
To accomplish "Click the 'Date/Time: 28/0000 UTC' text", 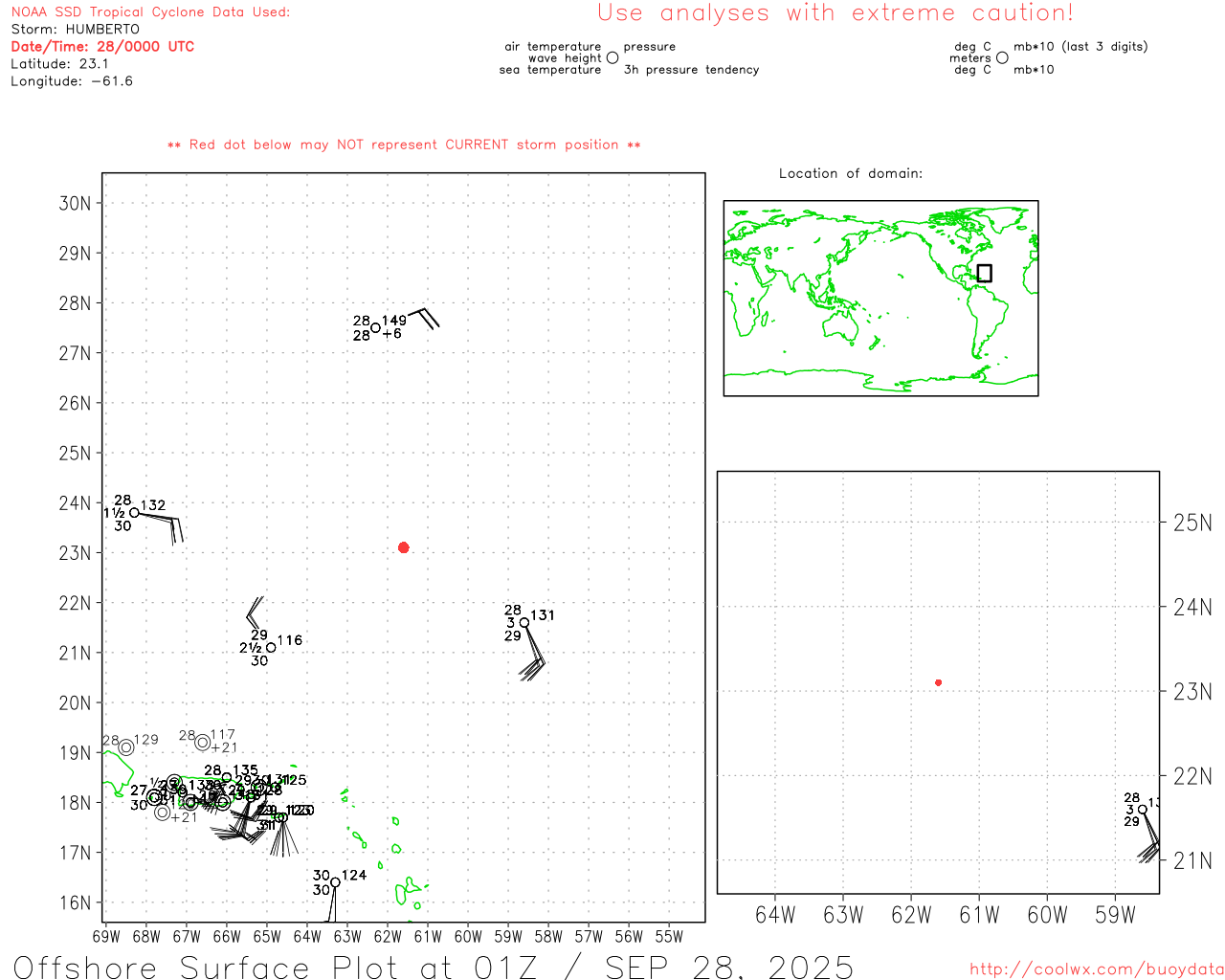I will (102, 47).
